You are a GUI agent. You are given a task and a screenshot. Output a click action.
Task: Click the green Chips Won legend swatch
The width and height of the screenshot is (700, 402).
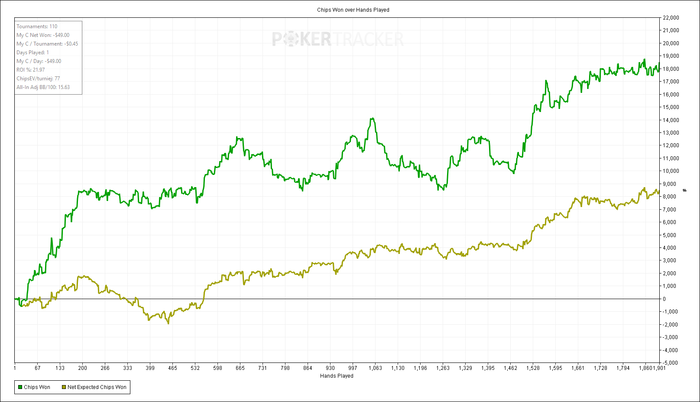[x=20, y=387]
